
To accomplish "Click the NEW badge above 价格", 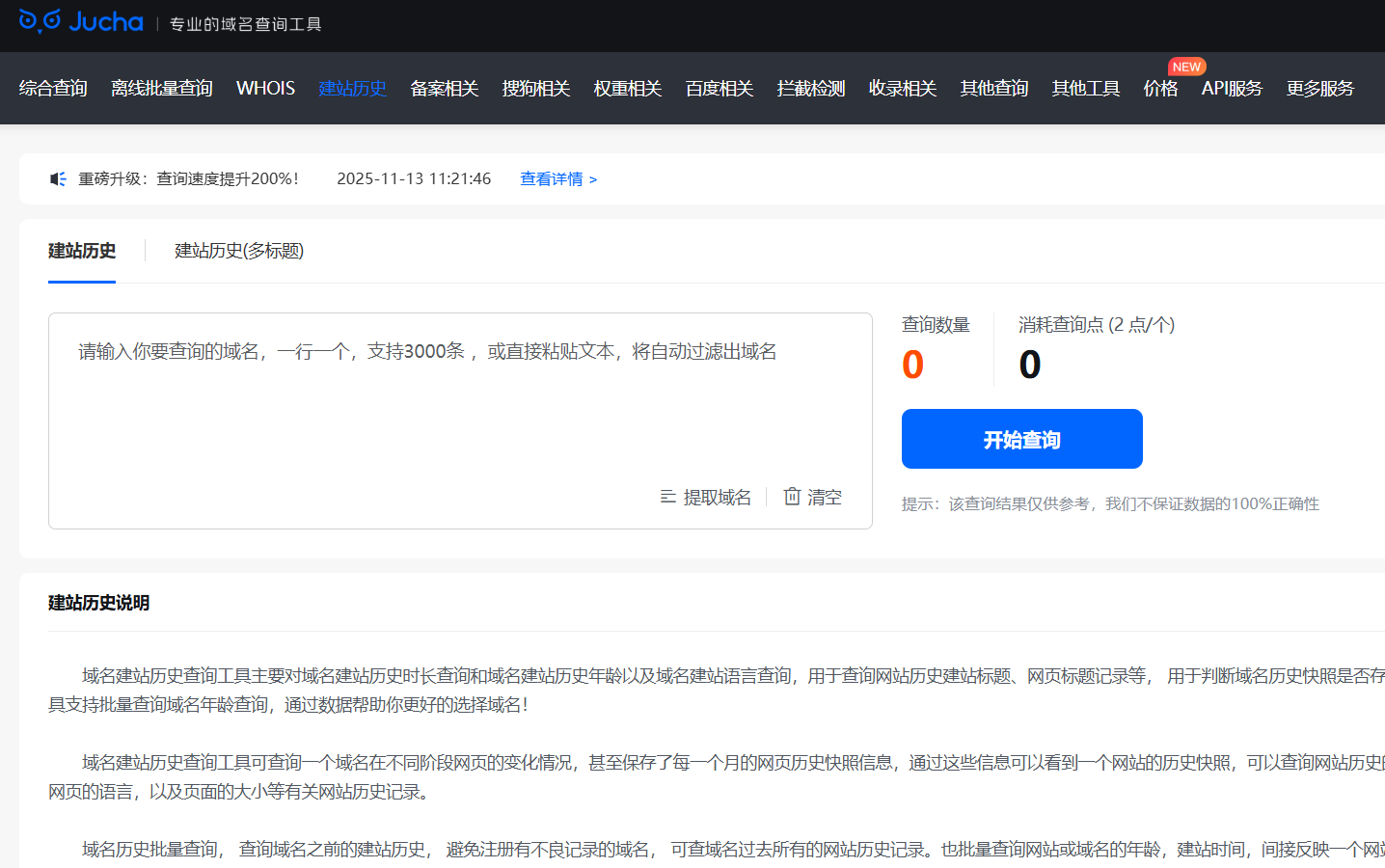I will pos(1186,67).
